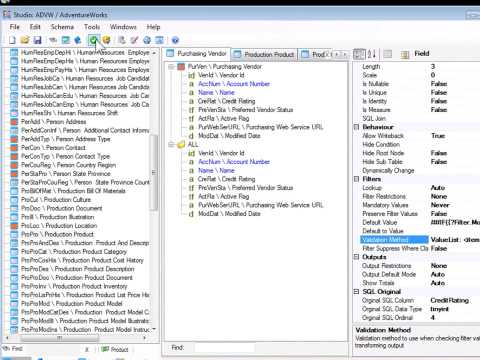Click the Output Default Mode row
The width and height of the screenshot is (480, 360).
tap(420, 275)
